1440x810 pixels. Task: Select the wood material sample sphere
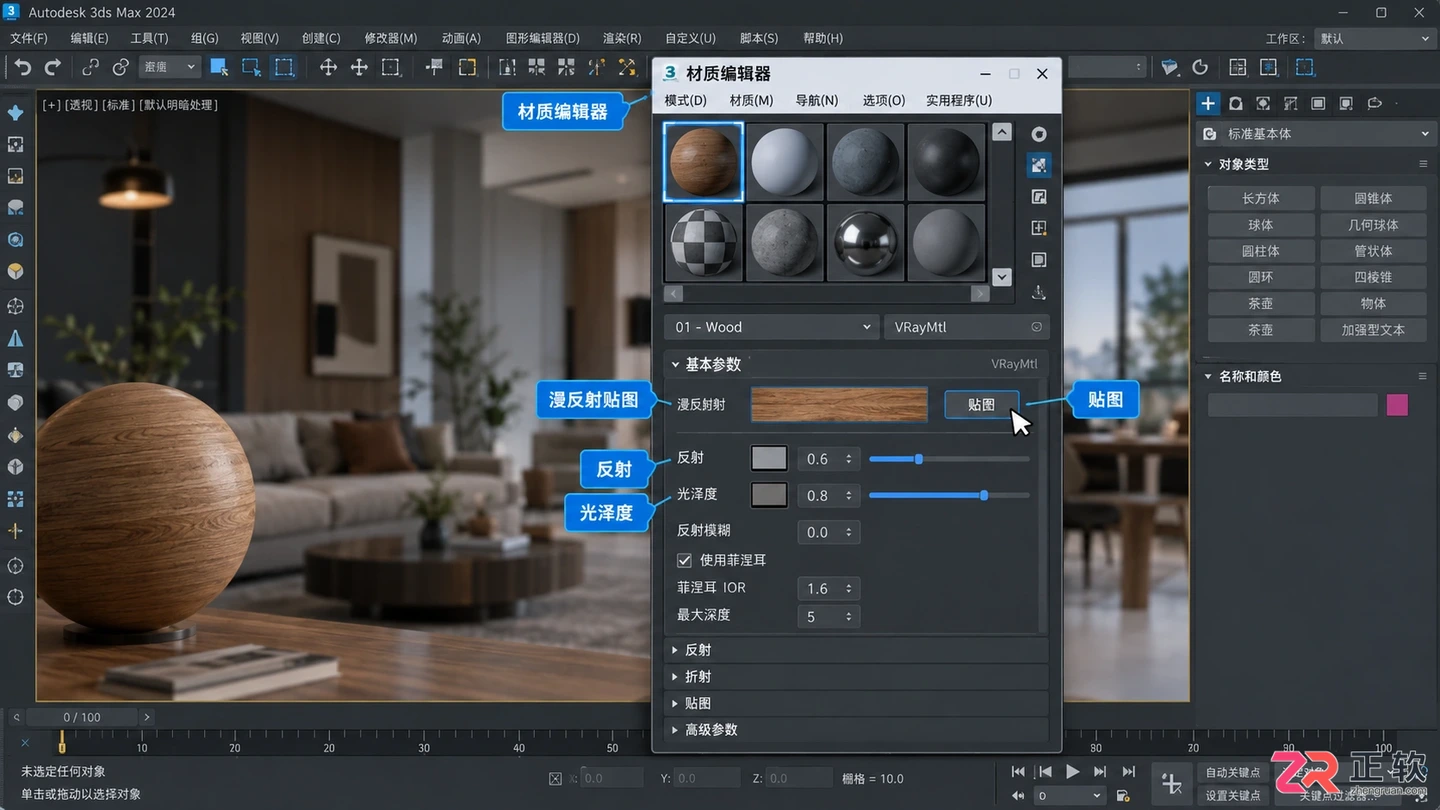703,162
